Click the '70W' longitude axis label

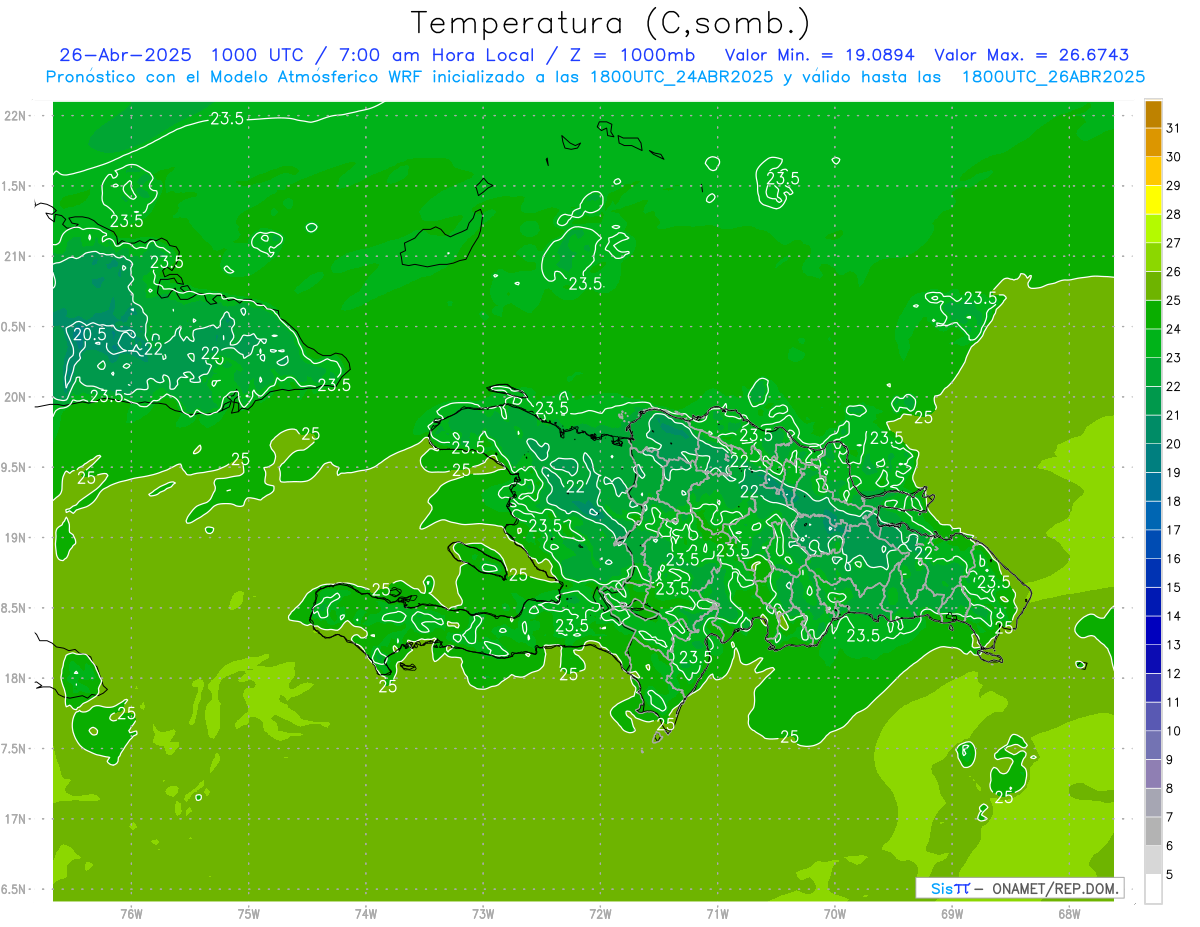pos(835,913)
